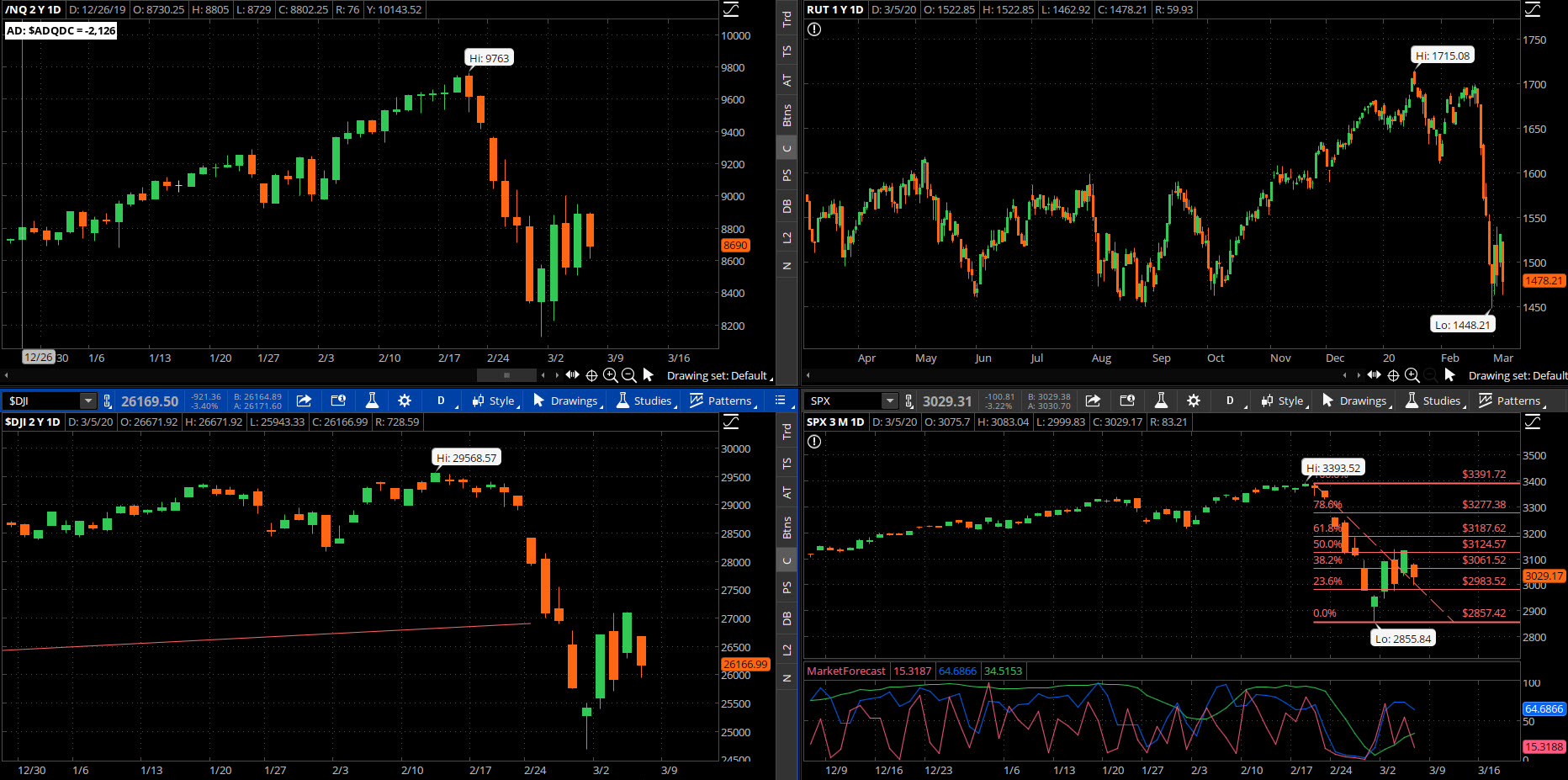Click the Lo: 1448.21 bubble on RUT chart
Viewport: 1568px width, 780px height.
pyautogui.click(x=1463, y=325)
